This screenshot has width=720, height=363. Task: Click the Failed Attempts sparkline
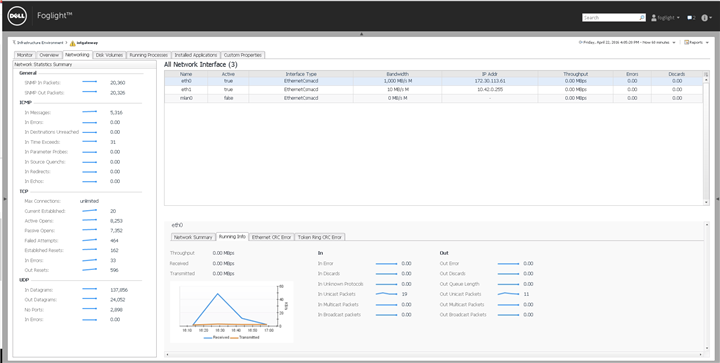[x=90, y=240]
